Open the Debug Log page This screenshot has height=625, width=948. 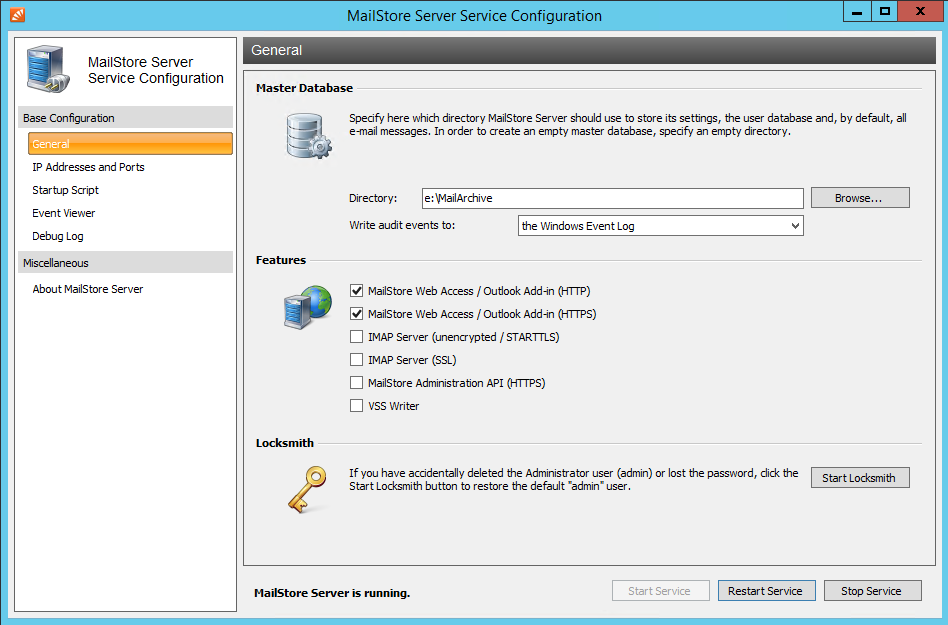(57, 236)
